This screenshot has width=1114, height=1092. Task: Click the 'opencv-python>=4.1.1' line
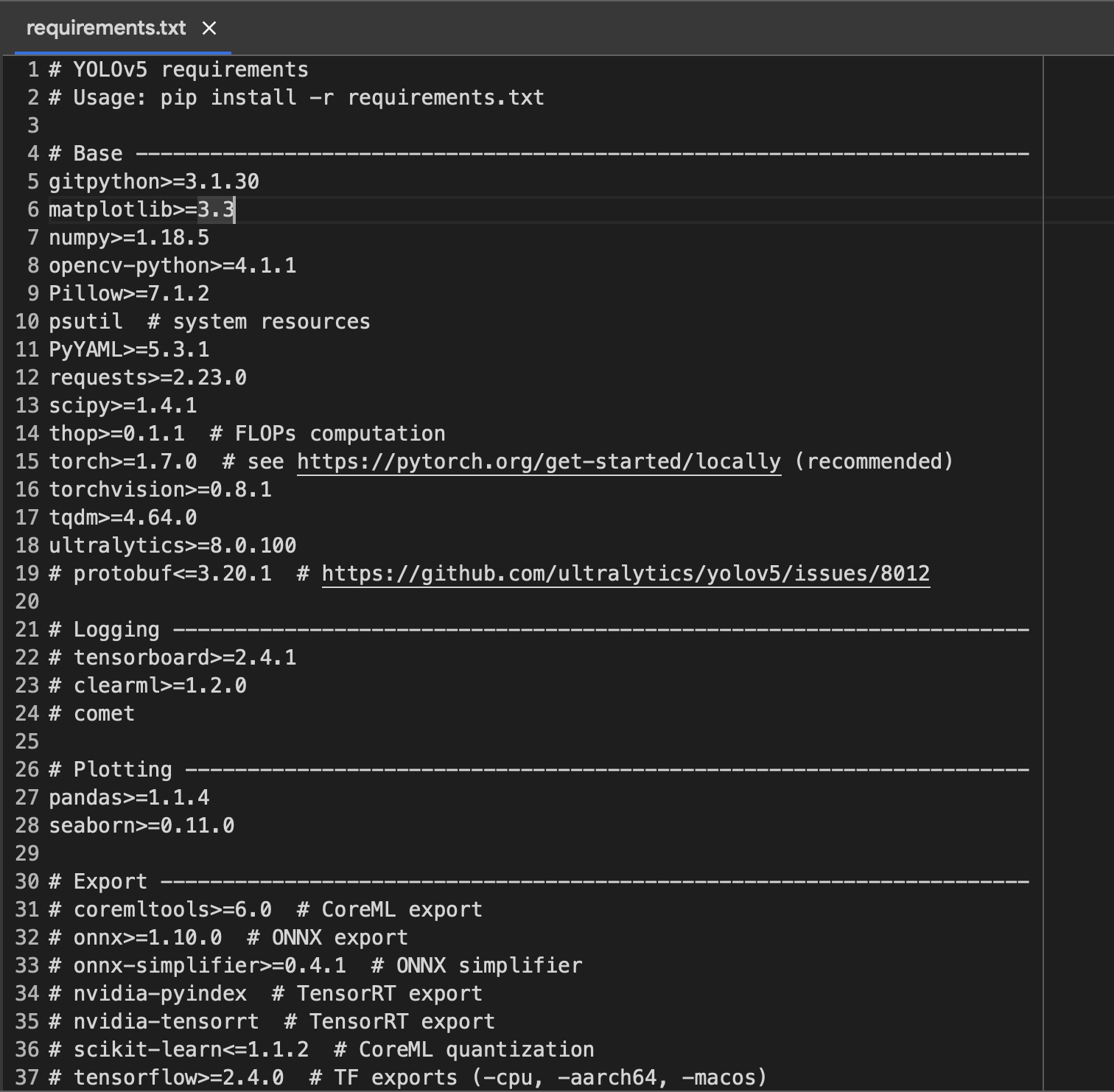172,265
